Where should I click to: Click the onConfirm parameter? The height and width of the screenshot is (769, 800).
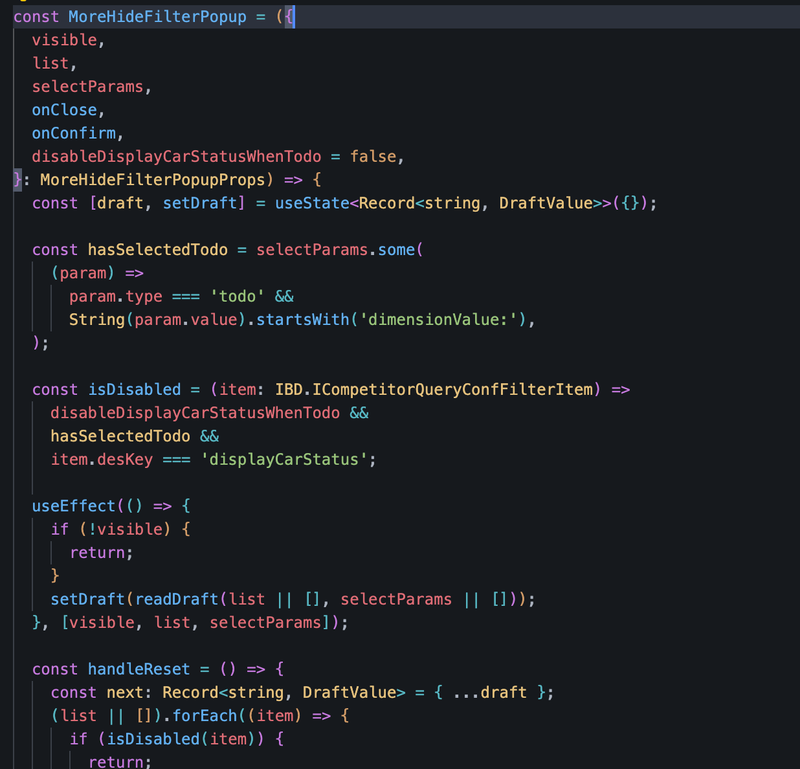click(x=73, y=133)
